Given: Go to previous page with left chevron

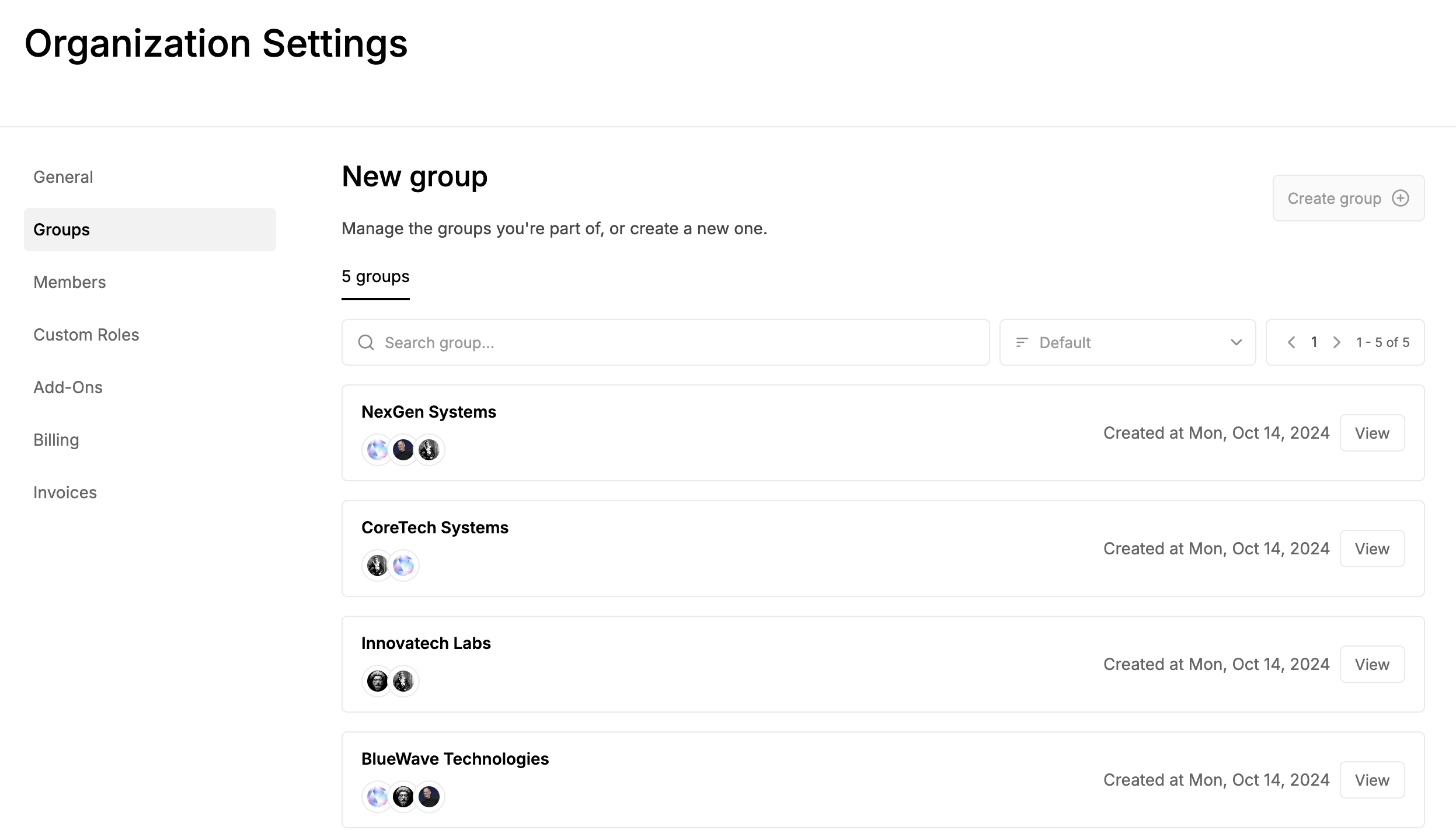Looking at the screenshot, I should (x=1291, y=342).
